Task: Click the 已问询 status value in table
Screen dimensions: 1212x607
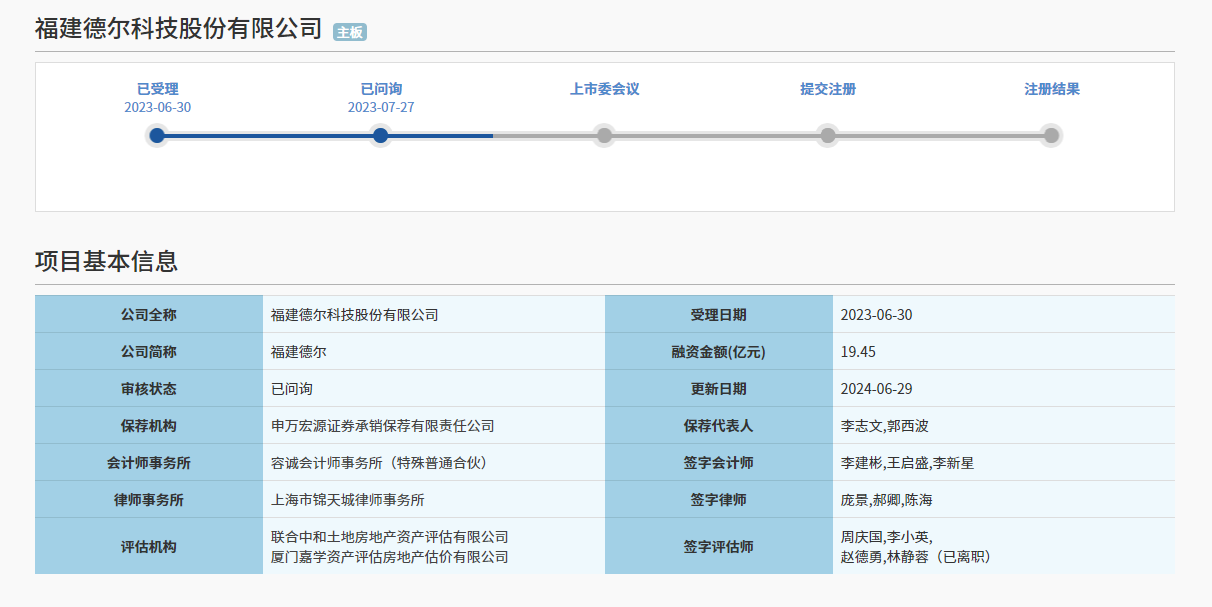Action: tap(292, 389)
